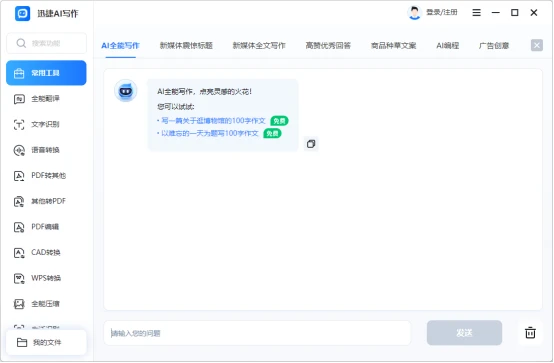Select 其他转PDF text in sidebar

tap(48, 201)
